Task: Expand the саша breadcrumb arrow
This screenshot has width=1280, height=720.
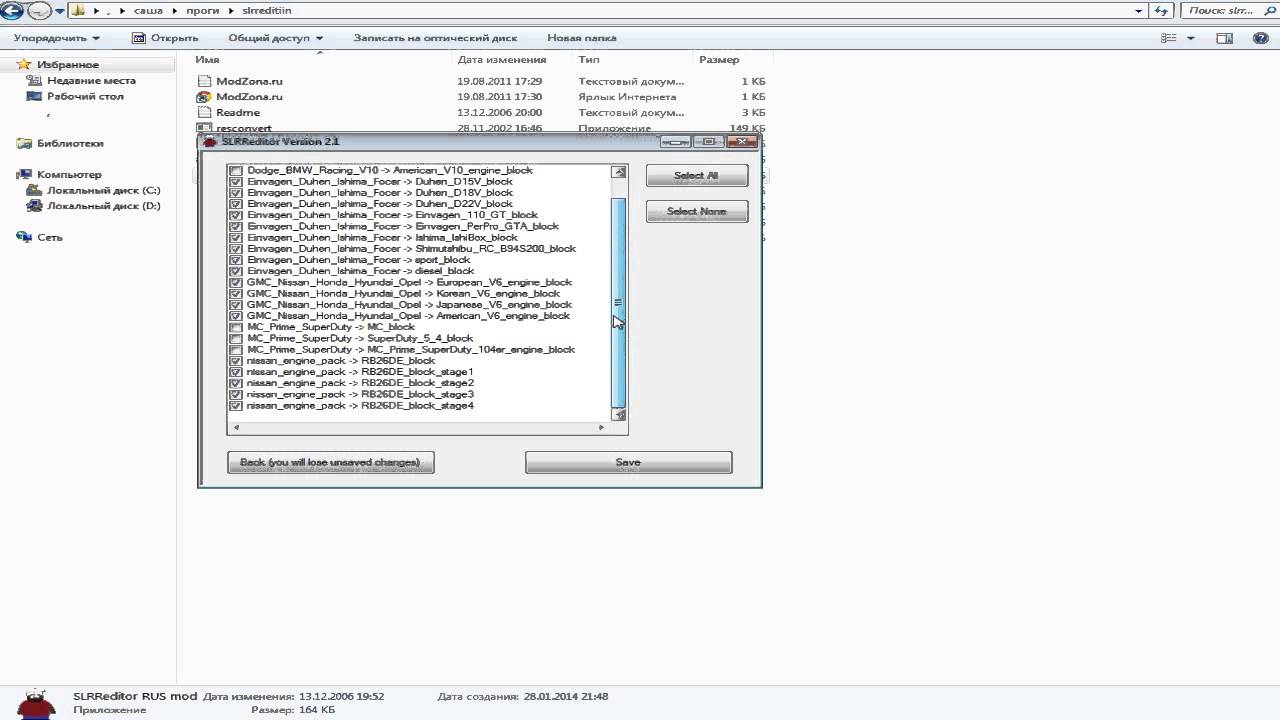Action: (173, 11)
